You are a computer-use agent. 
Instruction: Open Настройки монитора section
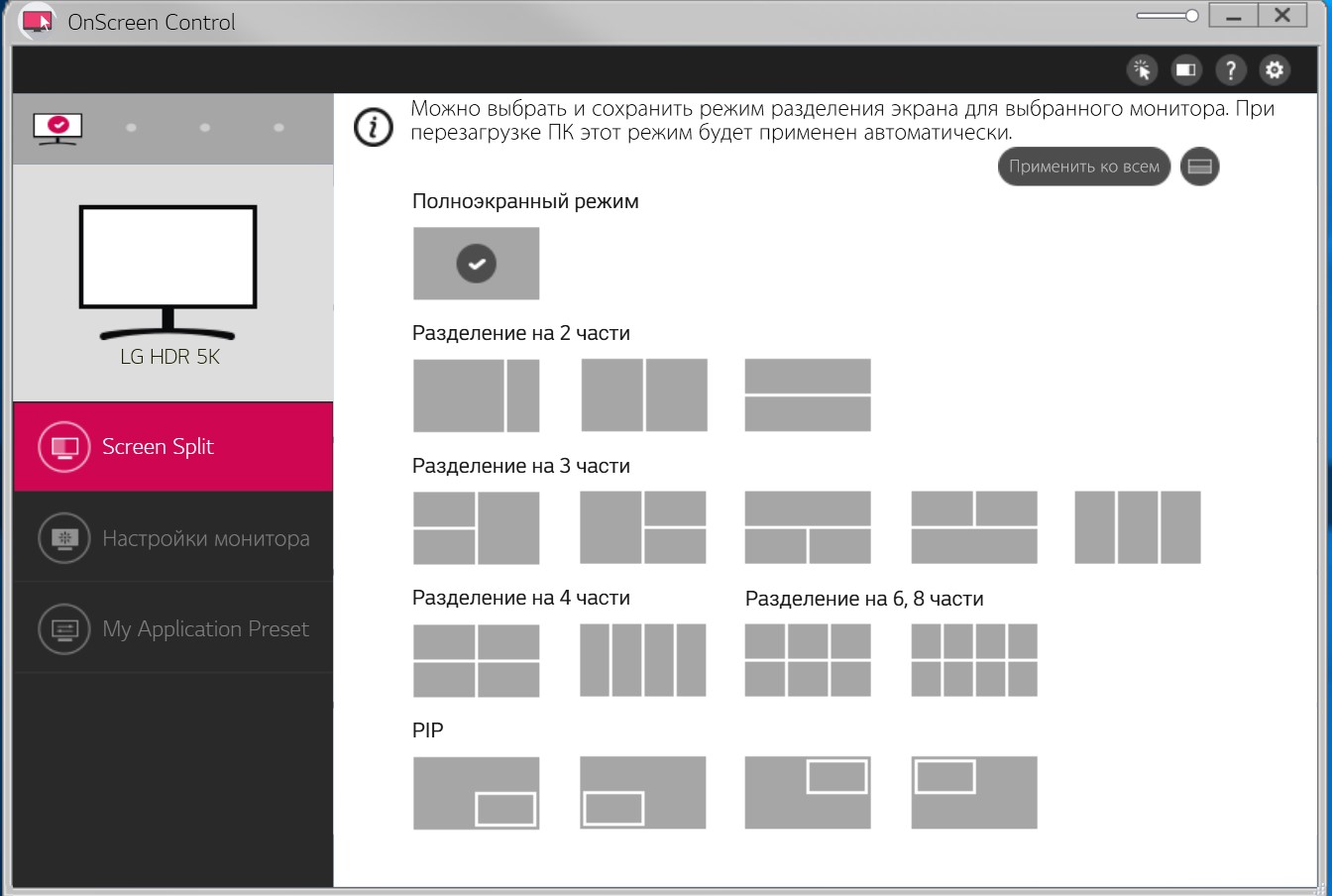[x=173, y=538]
